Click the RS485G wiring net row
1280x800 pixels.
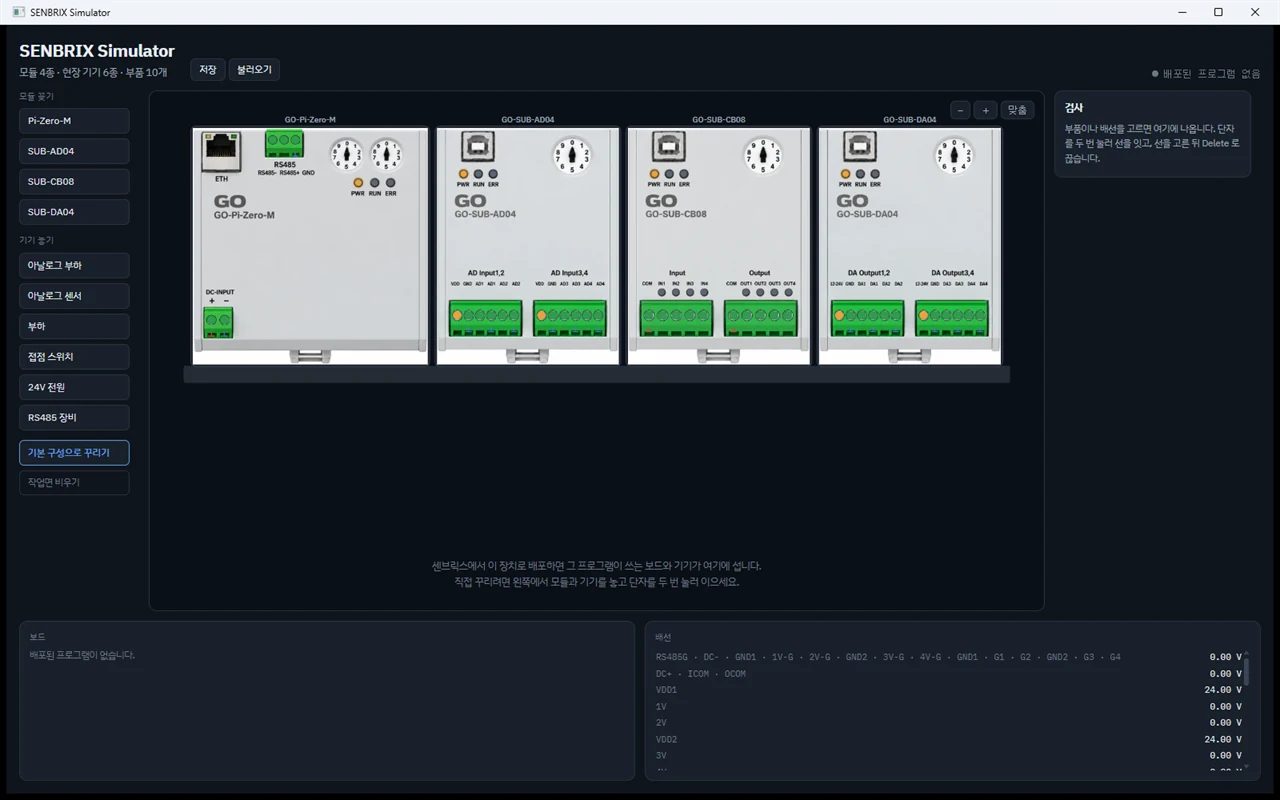pyautogui.click(x=948, y=657)
